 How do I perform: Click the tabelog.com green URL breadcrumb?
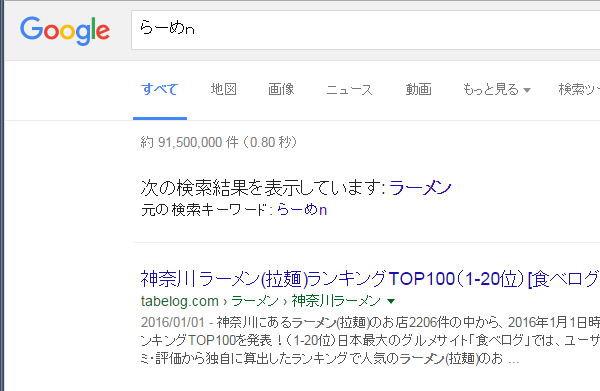click(261, 301)
